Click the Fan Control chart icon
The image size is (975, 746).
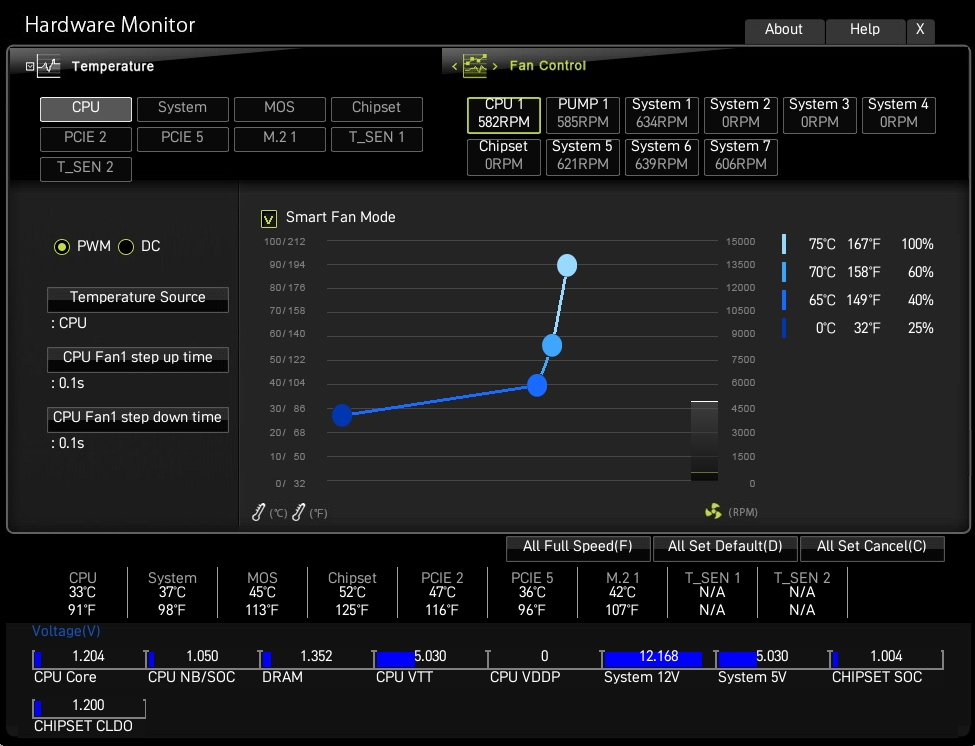click(x=474, y=65)
